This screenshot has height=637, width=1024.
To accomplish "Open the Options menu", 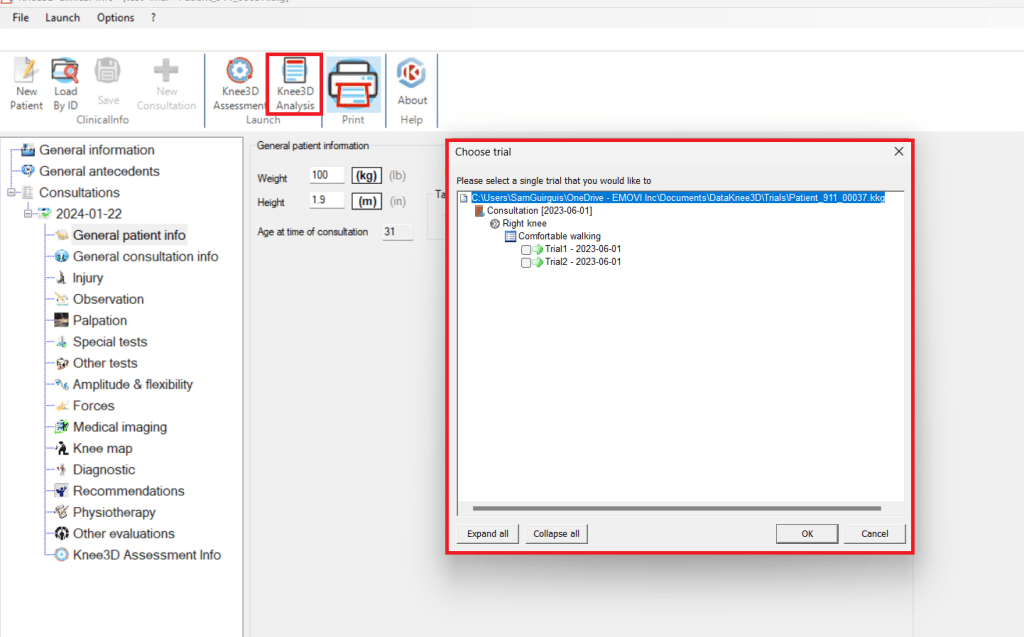I will coord(116,18).
